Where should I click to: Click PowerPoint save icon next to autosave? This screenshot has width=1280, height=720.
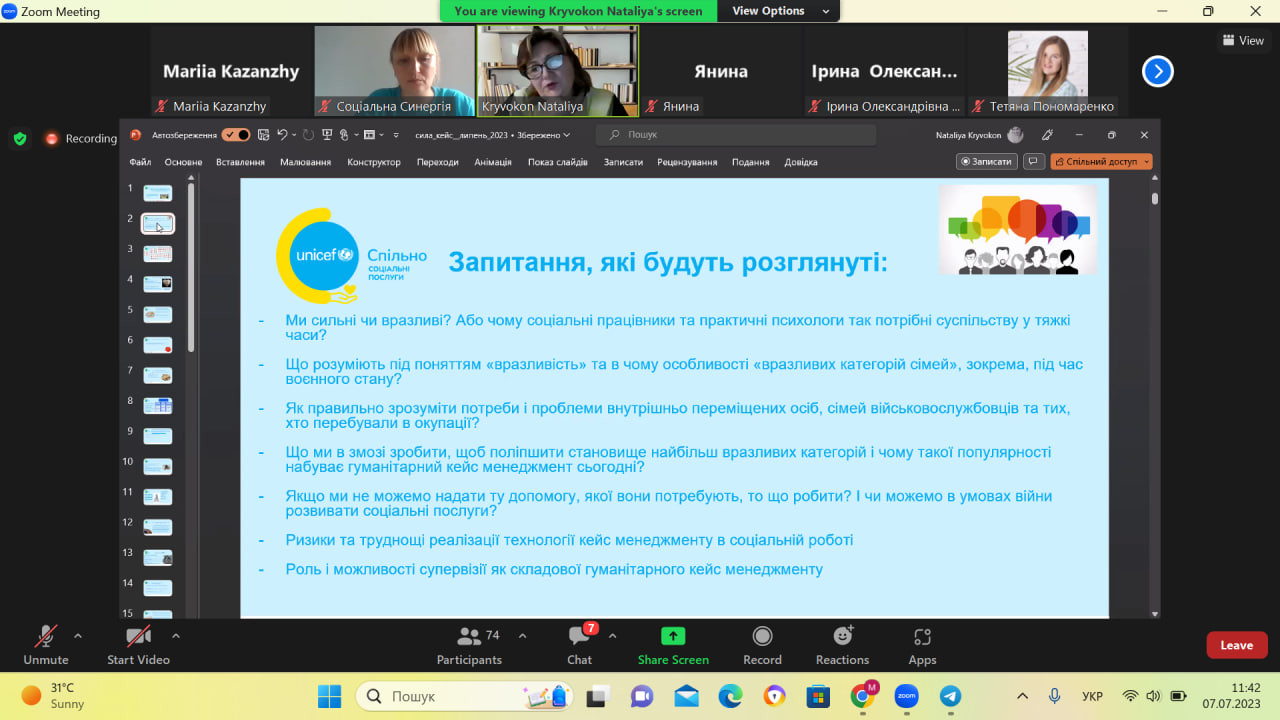[263, 135]
